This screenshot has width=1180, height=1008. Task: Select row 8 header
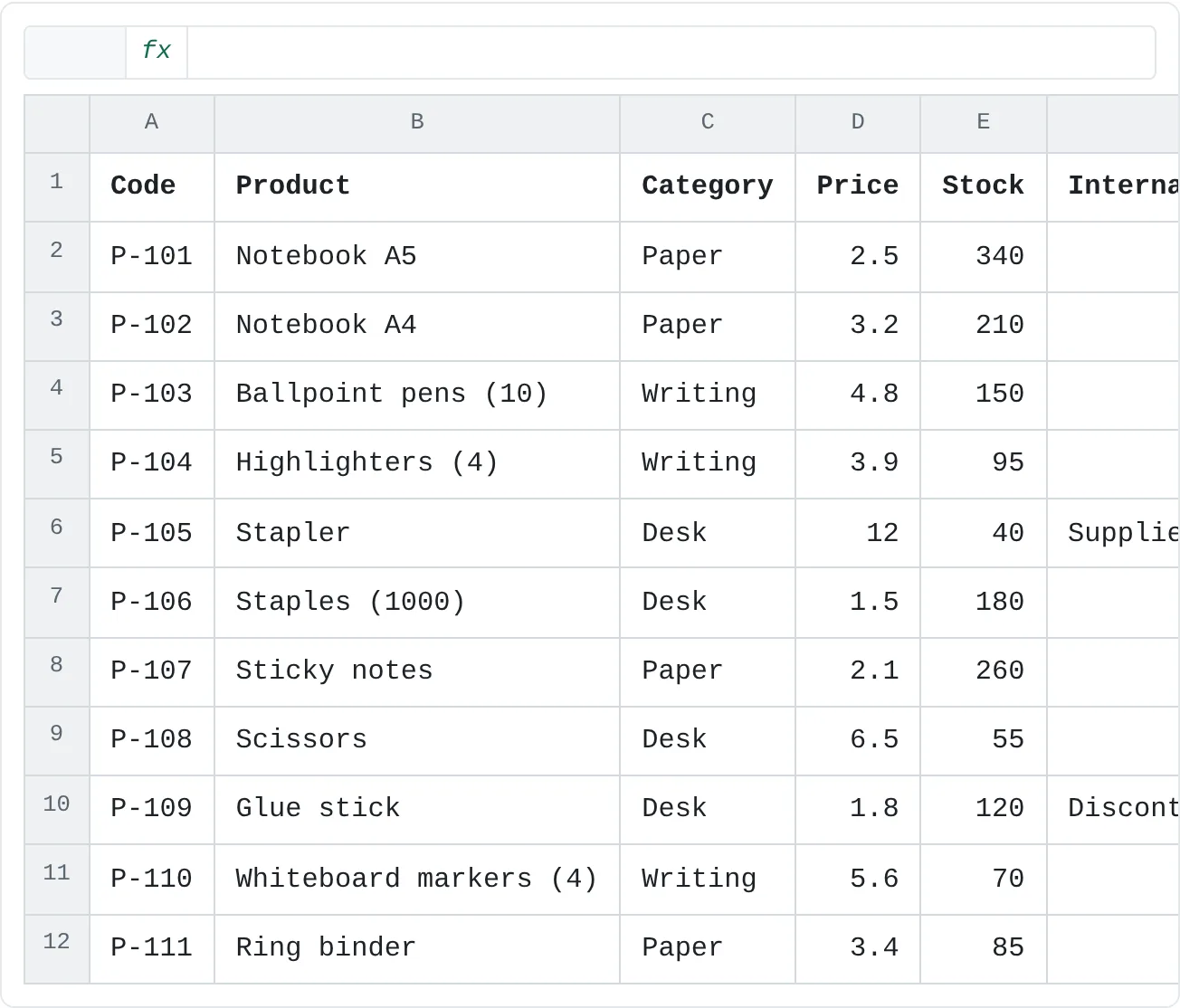[57, 671]
